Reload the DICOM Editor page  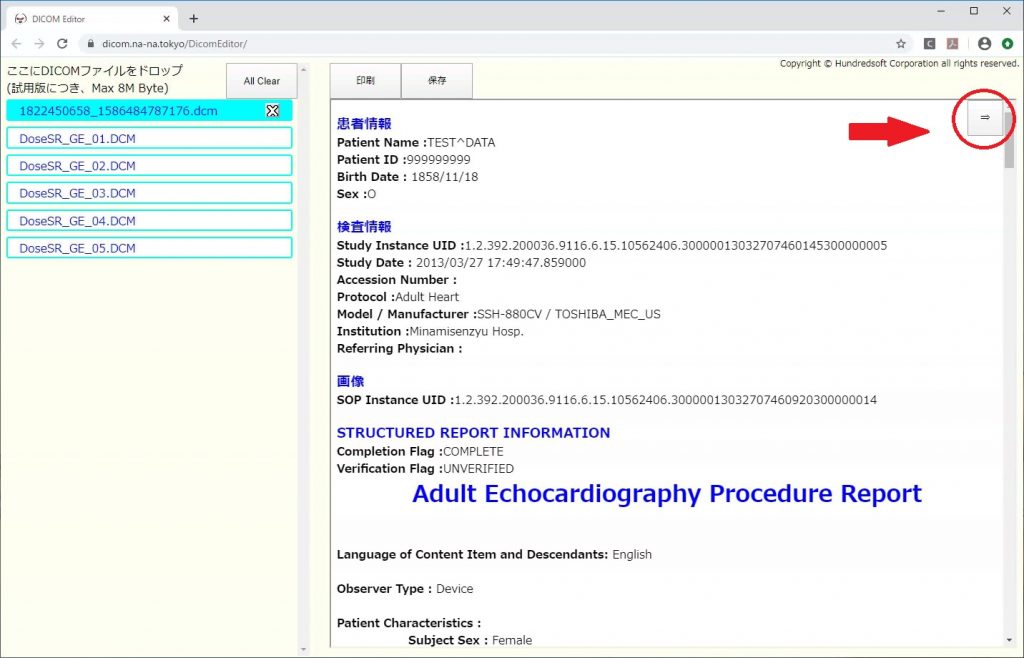pyautogui.click(x=62, y=44)
